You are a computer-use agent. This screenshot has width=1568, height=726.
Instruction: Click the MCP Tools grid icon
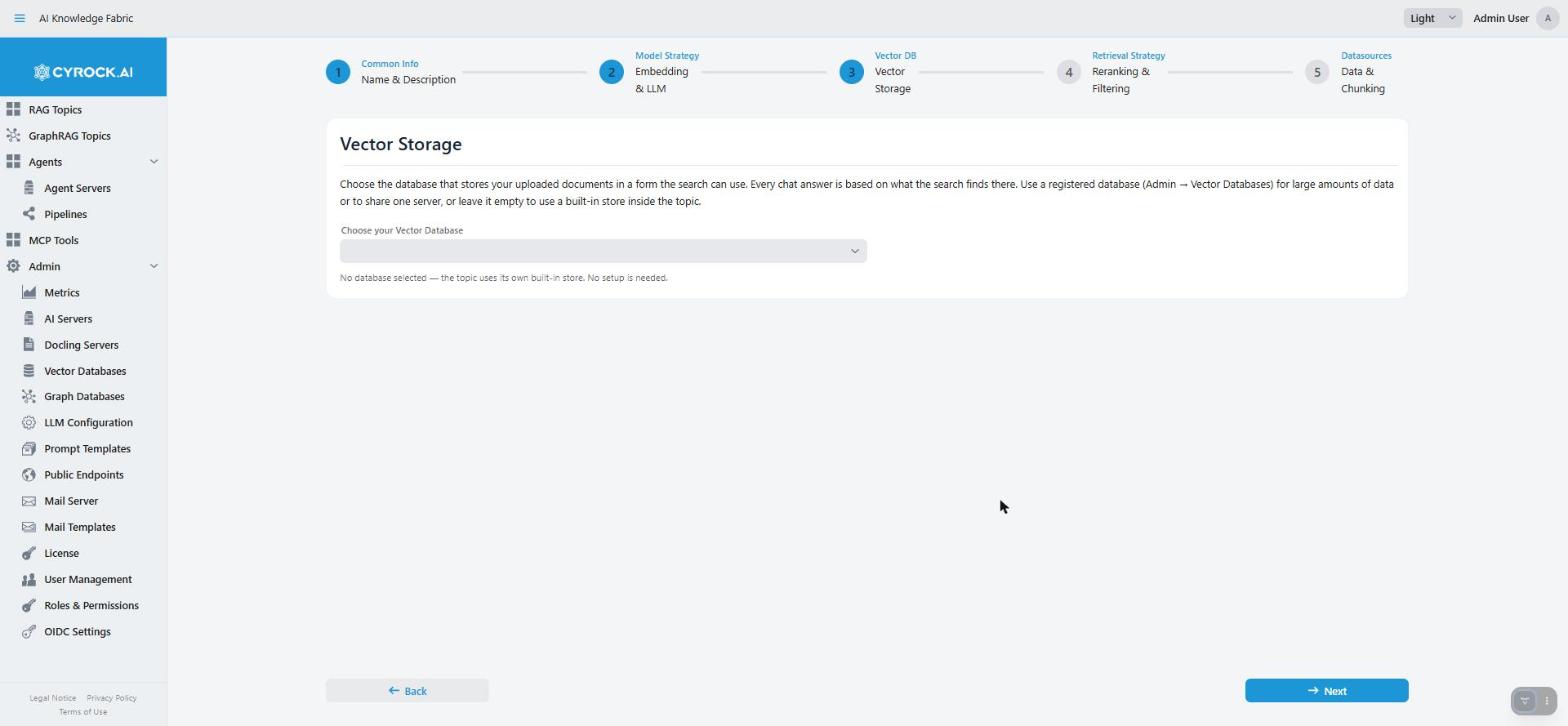(x=13, y=240)
